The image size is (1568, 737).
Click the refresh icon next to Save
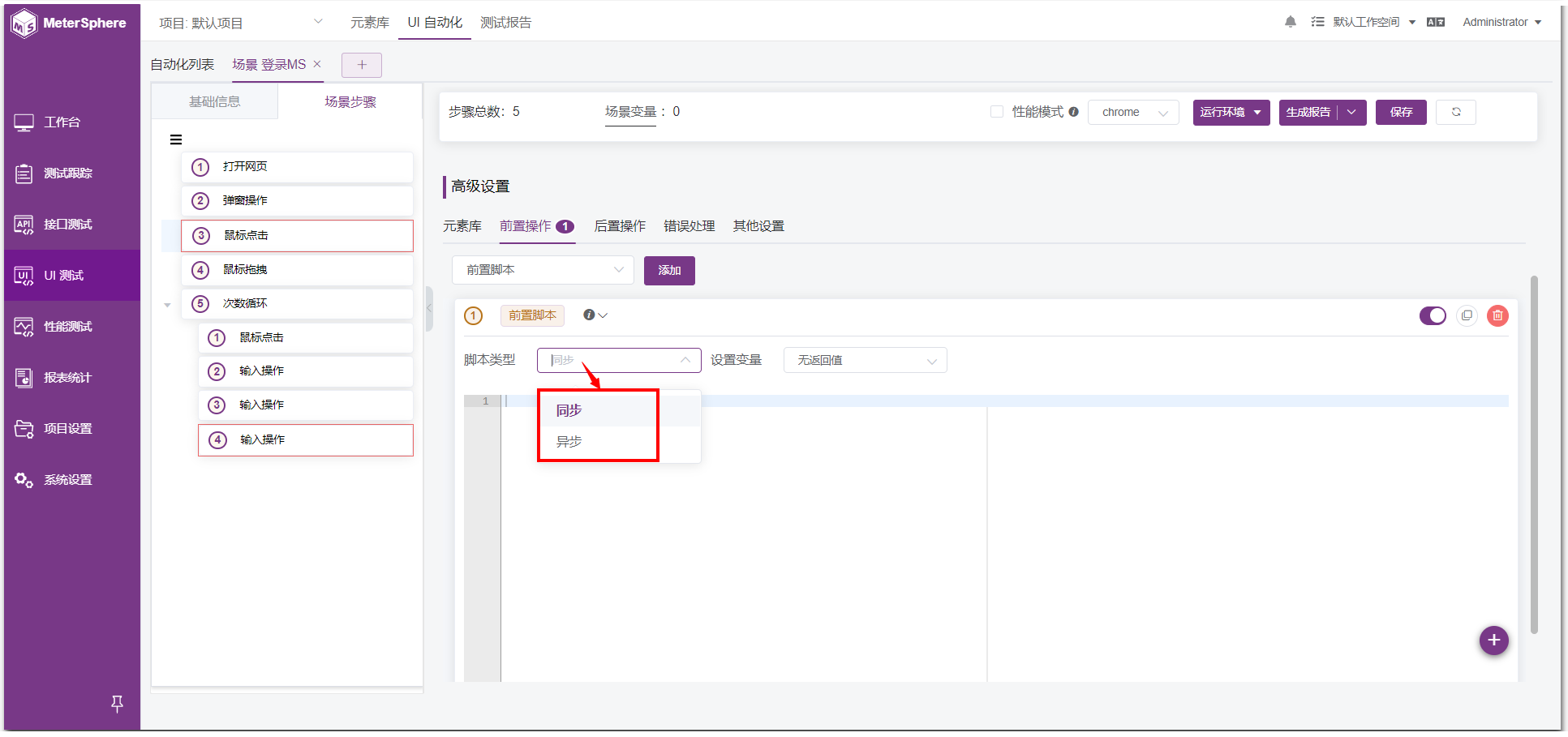coord(1456,112)
